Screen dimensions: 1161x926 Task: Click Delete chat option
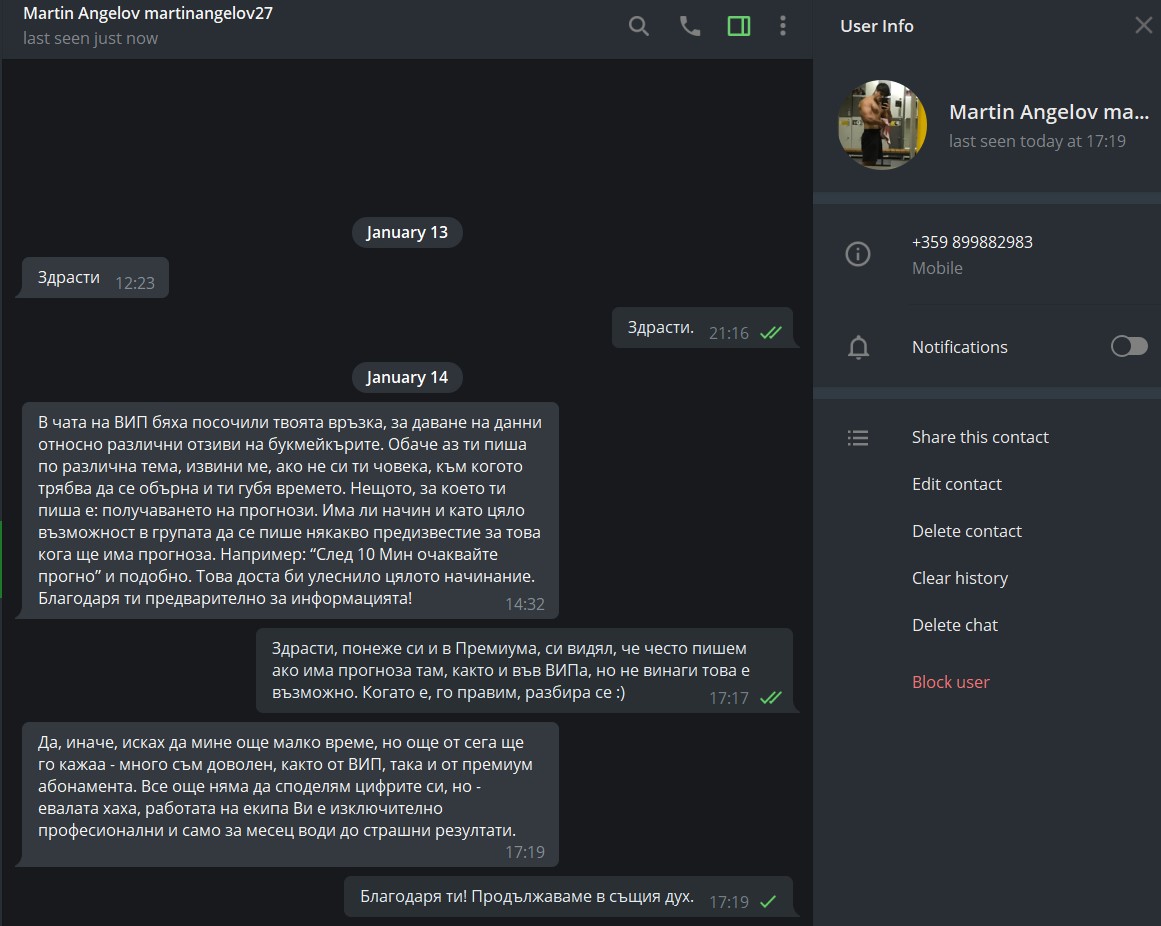click(954, 625)
